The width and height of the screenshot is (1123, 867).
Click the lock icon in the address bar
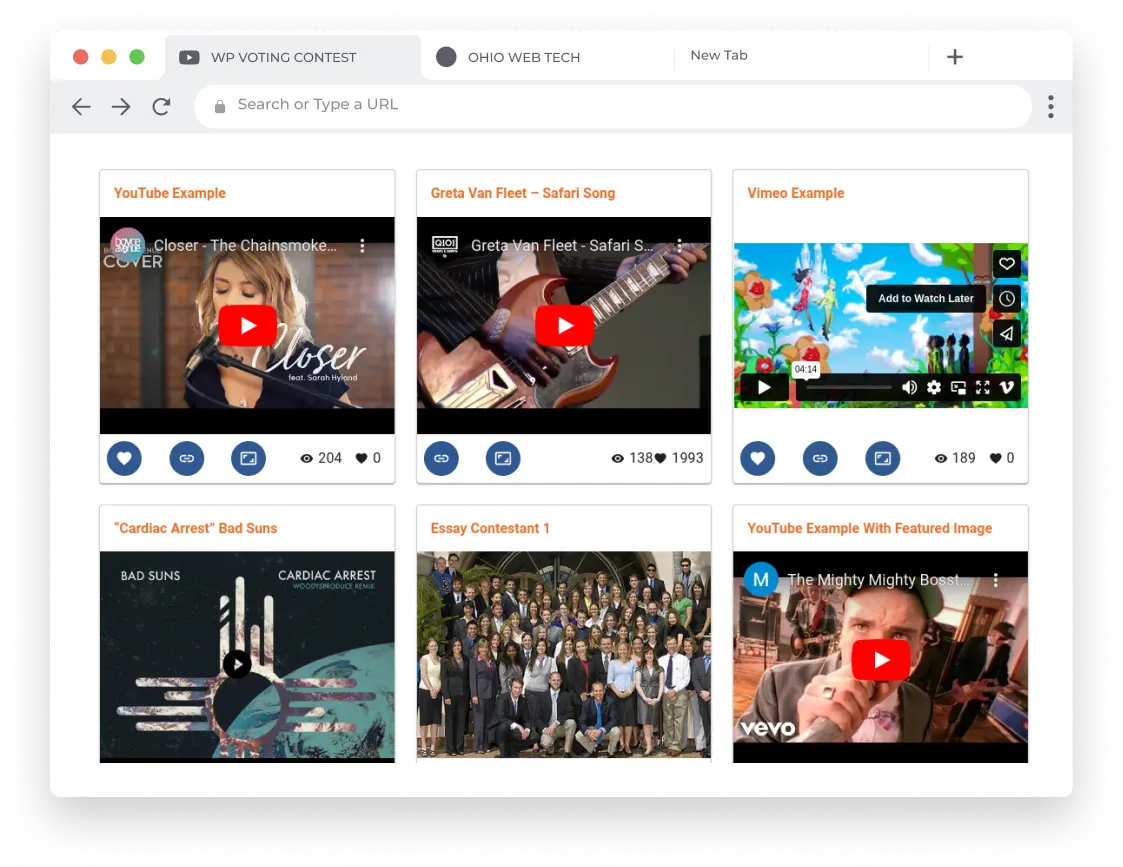click(x=220, y=106)
